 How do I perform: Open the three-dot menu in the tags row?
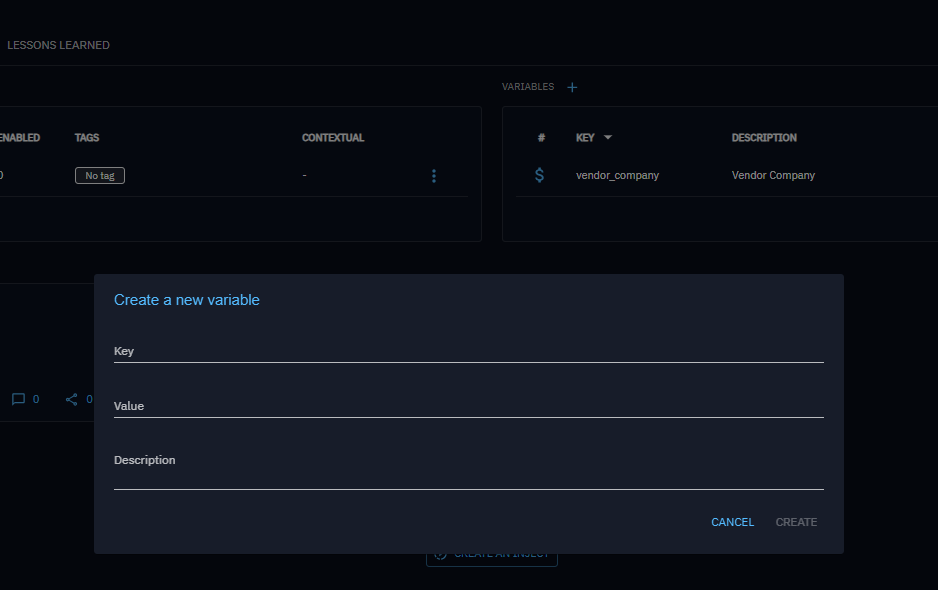(433, 176)
